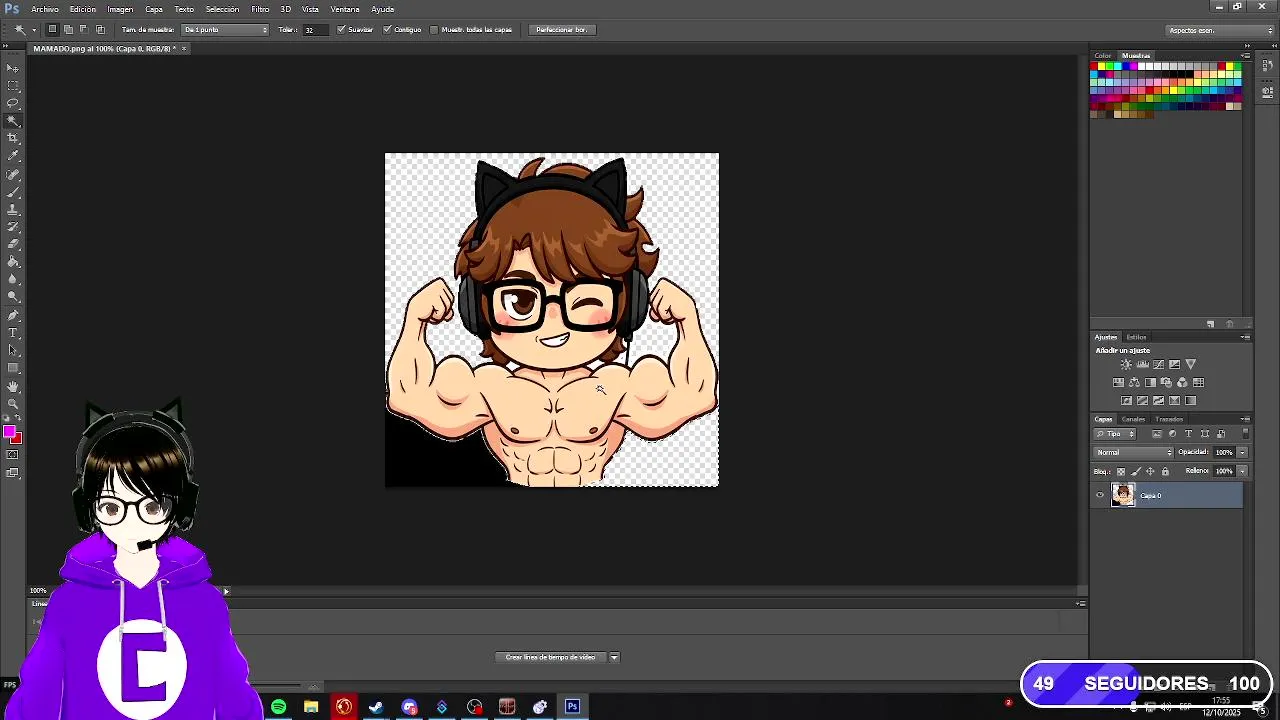This screenshot has width=1280, height=720.
Task: Click Crear línea de tiempo de vídeo
Action: (x=550, y=657)
